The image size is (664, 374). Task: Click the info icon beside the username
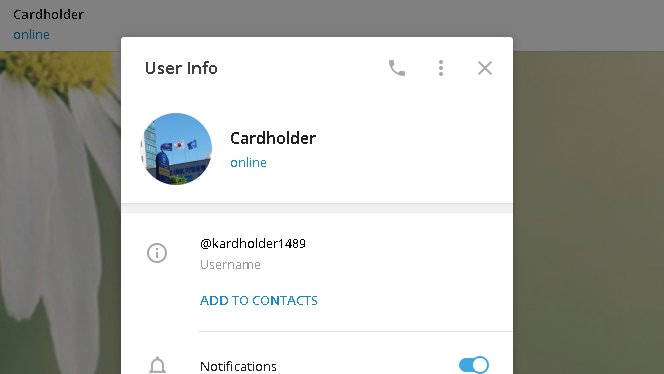click(x=157, y=253)
